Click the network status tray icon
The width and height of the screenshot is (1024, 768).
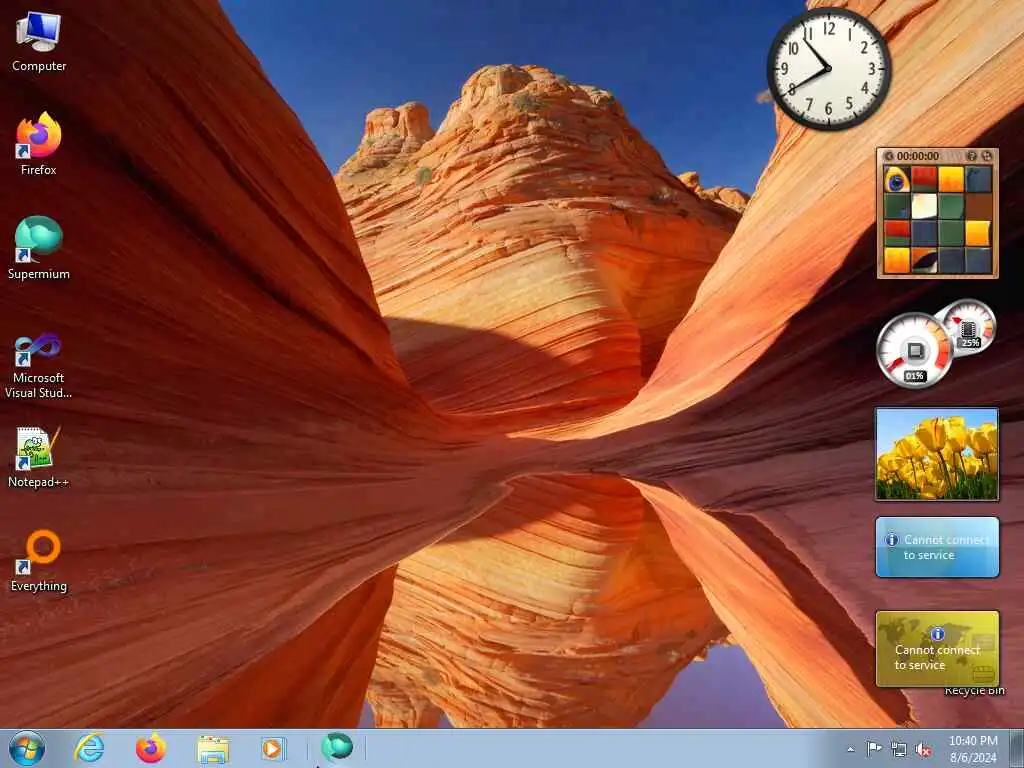(899, 749)
